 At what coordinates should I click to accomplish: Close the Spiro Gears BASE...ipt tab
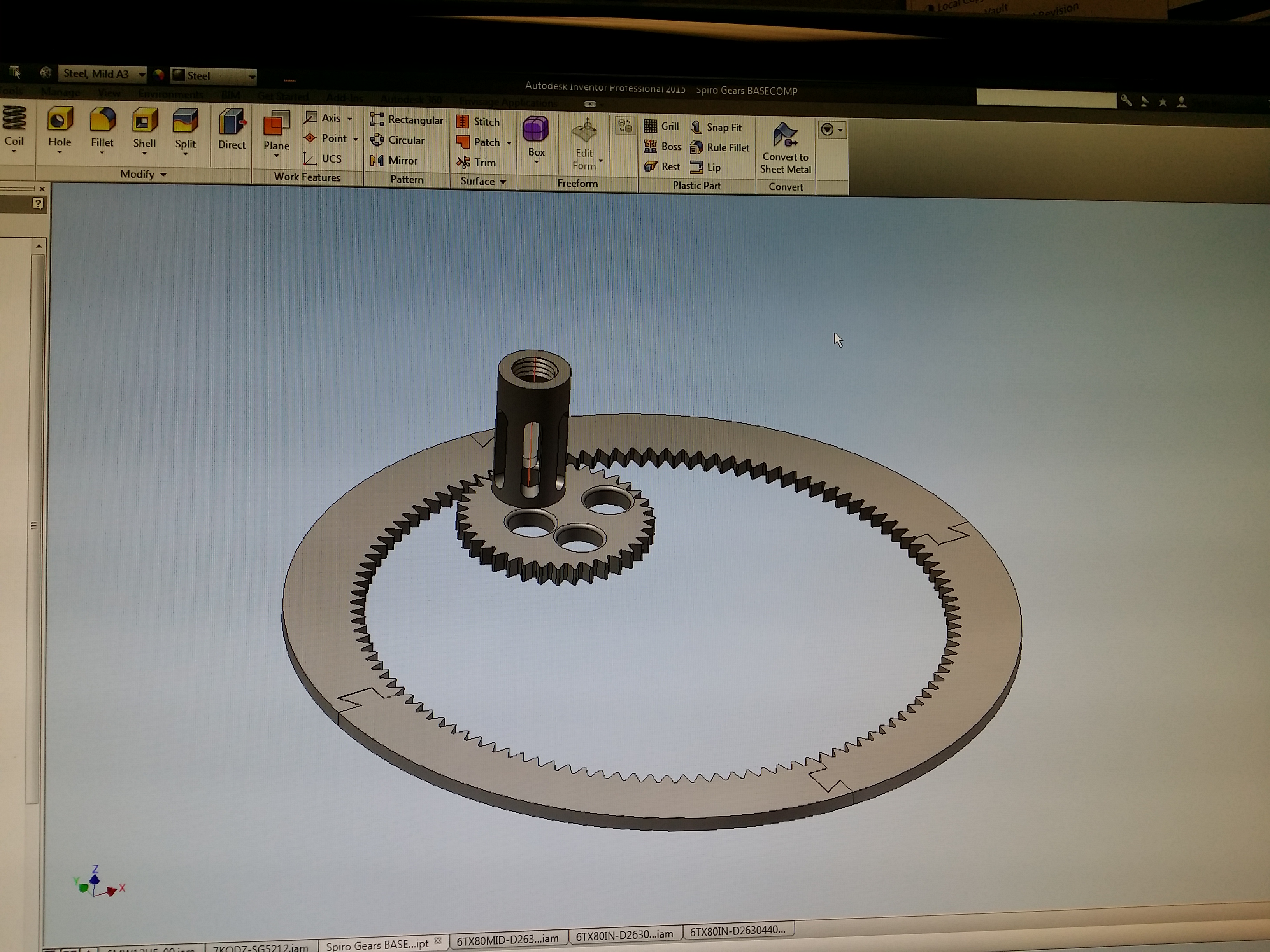[438, 941]
